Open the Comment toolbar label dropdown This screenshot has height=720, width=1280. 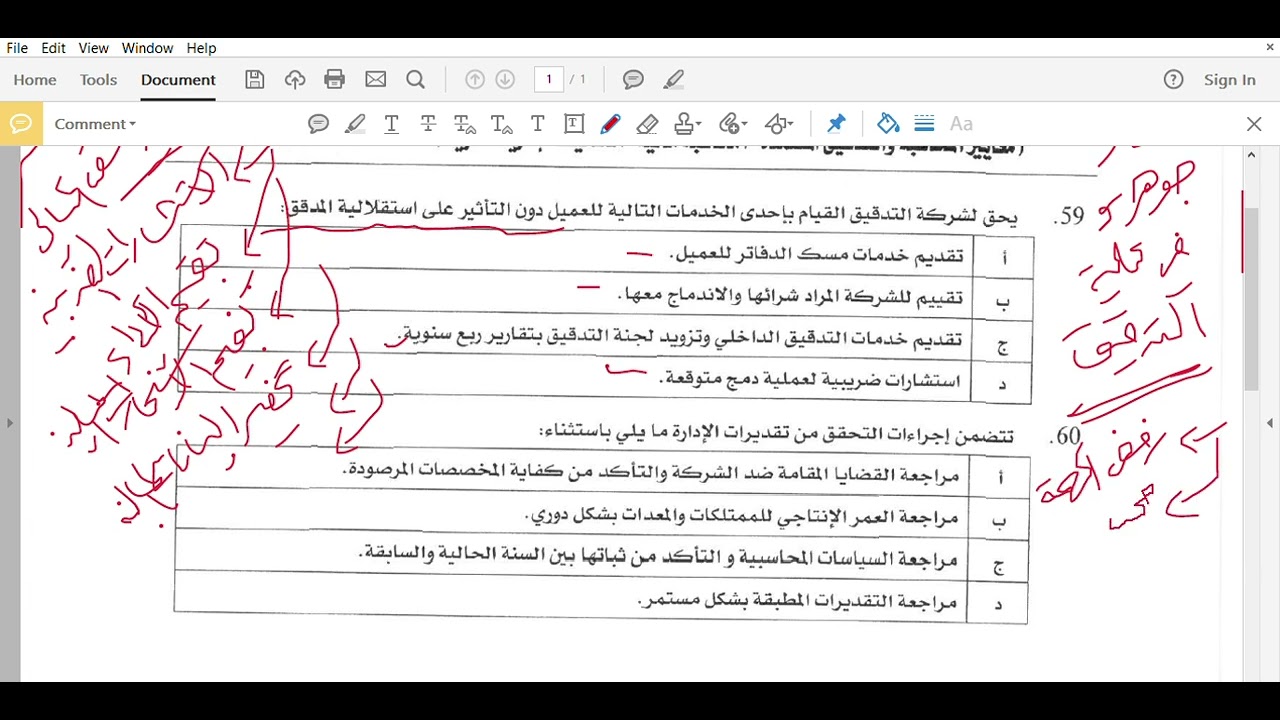point(95,124)
